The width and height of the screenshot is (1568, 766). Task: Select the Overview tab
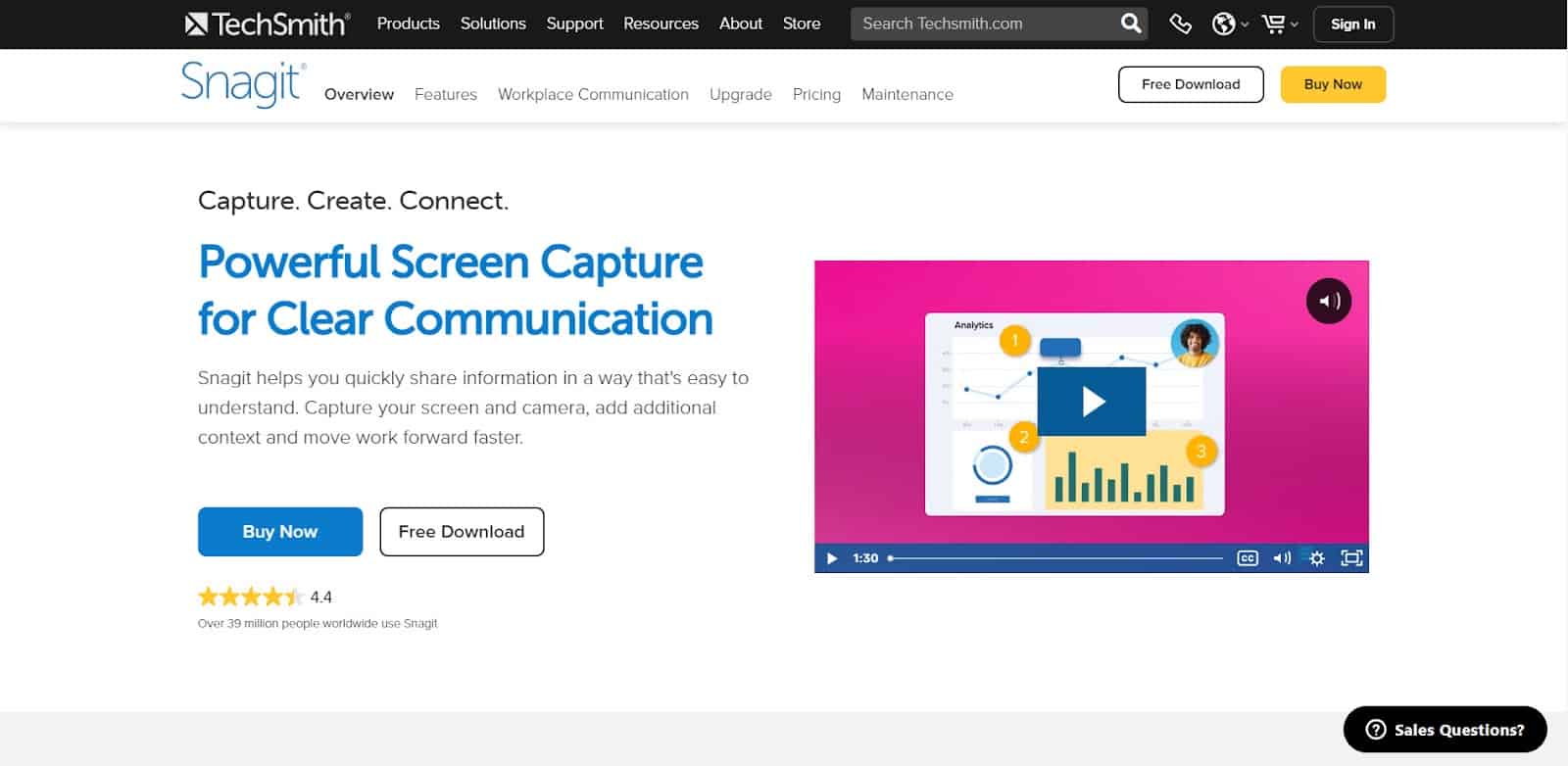pyautogui.click(x=359, y=94)
